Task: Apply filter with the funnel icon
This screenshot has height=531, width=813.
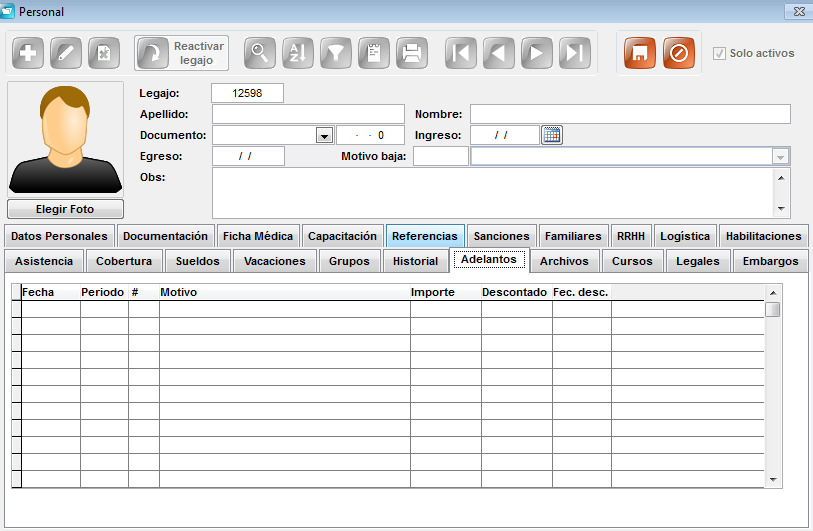Action: click(x=335, y=53)
